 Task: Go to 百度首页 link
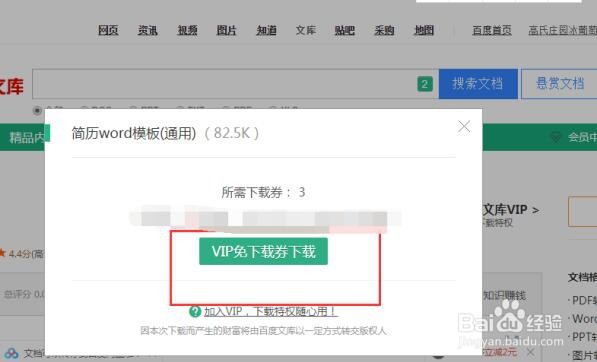point(492,30)
